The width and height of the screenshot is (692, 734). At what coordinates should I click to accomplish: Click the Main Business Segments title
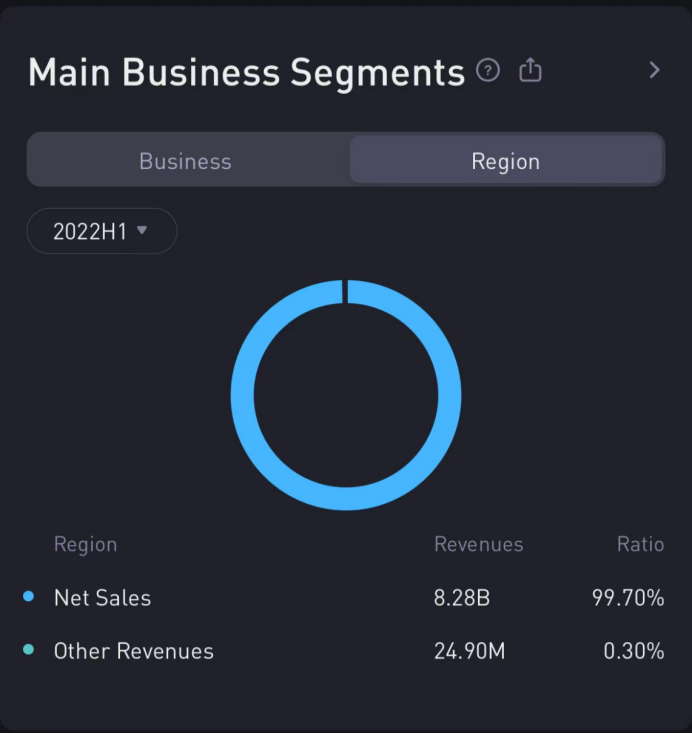(246, 72)
